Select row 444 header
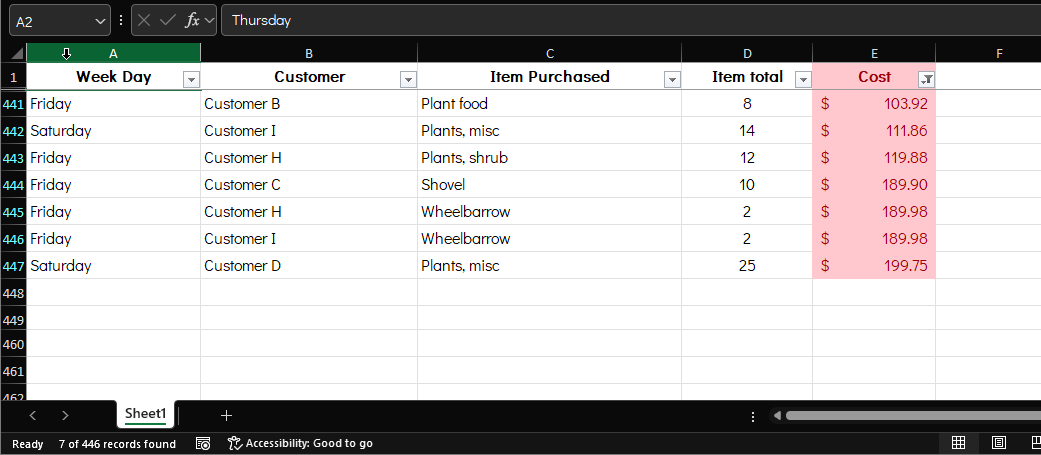 pos(13,184)
